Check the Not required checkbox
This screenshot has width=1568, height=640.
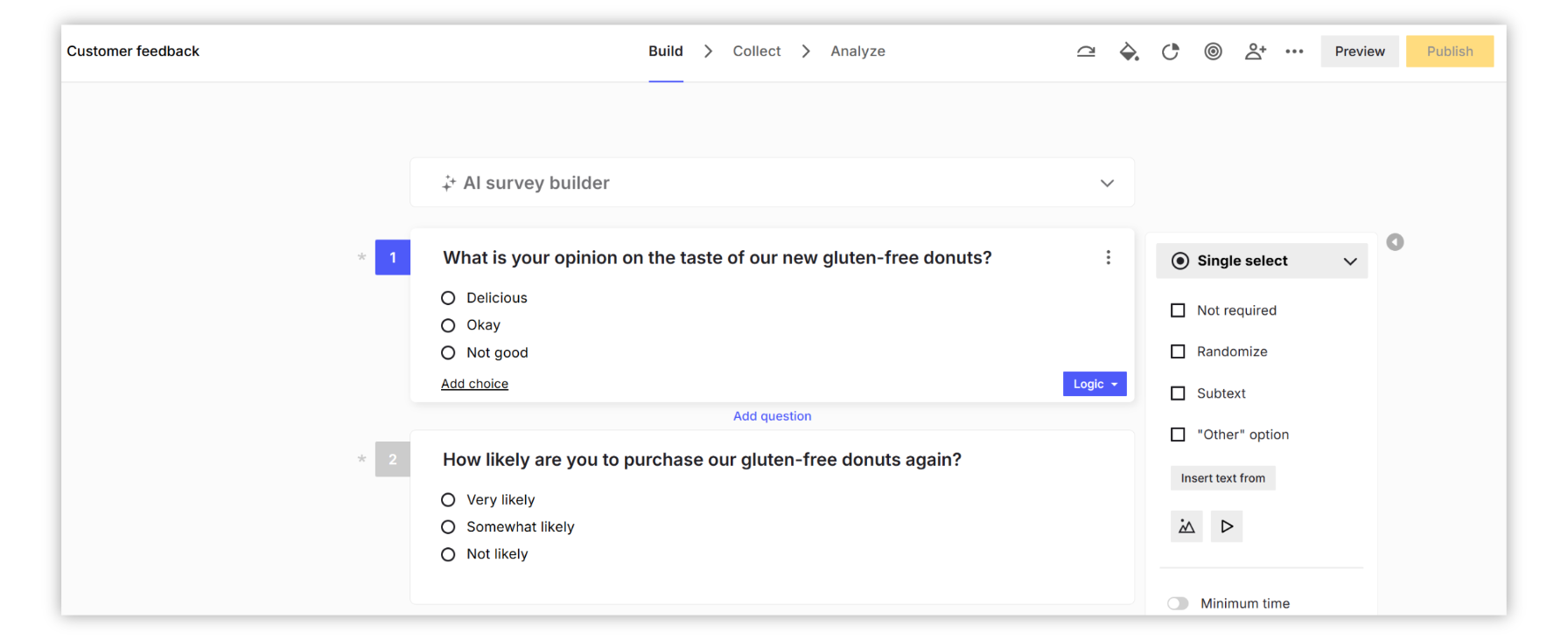1178,310
